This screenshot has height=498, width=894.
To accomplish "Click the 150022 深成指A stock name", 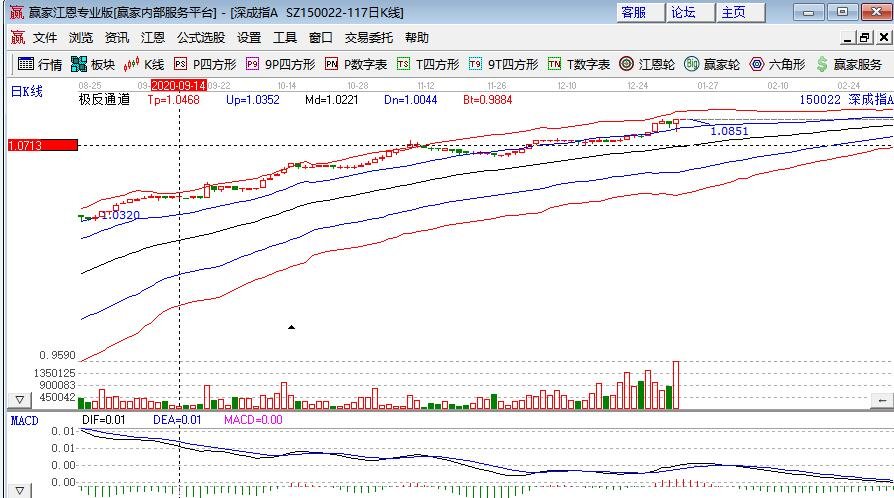I will [847, 100].
